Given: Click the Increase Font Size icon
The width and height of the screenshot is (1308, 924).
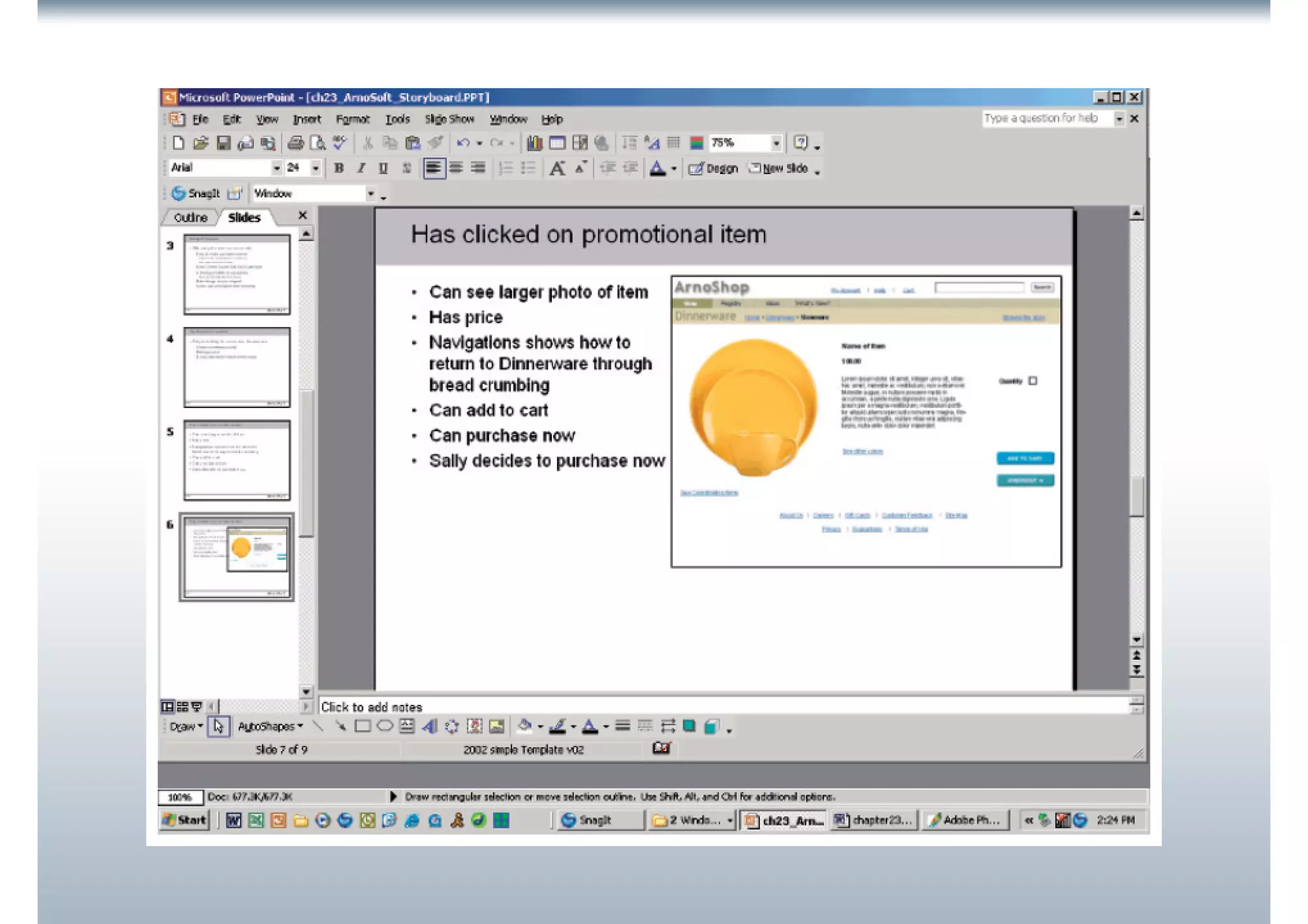Looking at the screenshot, I should [x=557, y=169].
